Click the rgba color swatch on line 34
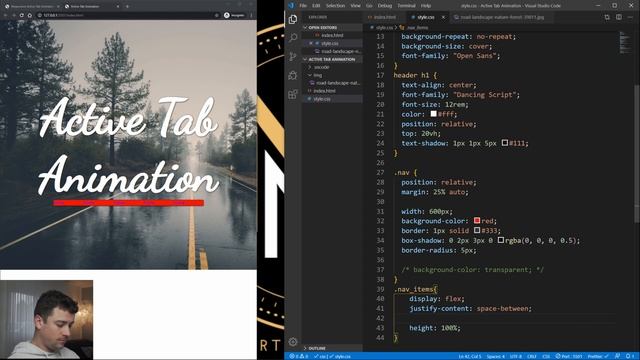Image resolution: width=640 pixels, height=360 pixels. (x=501, y=240)
